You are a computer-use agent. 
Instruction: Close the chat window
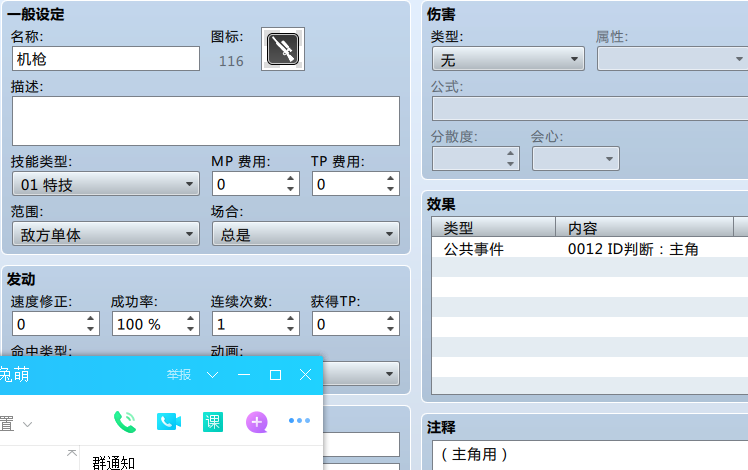pyautogui.click(x=305, y=375)
